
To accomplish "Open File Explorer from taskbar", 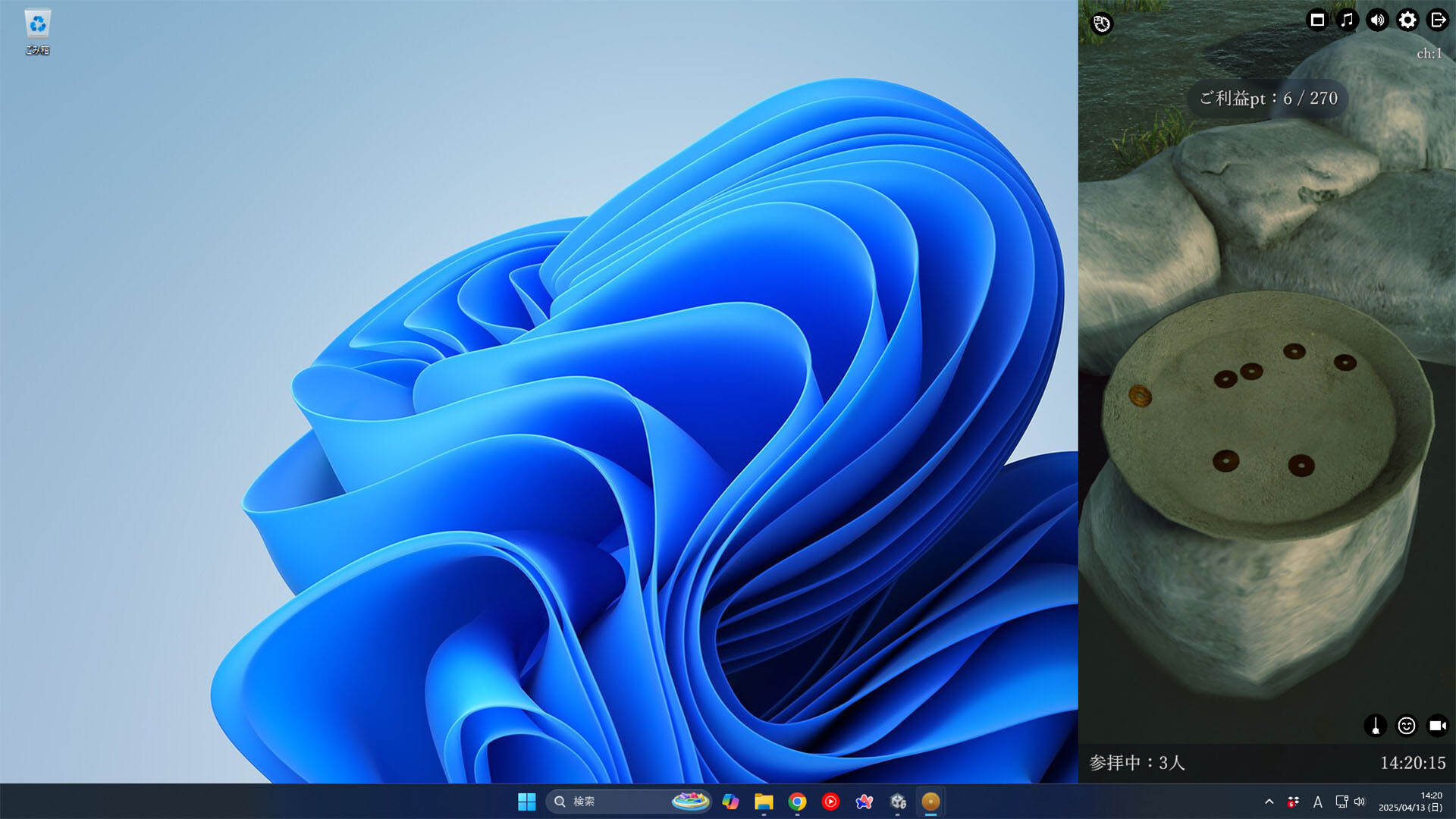I will click(764, 802).
